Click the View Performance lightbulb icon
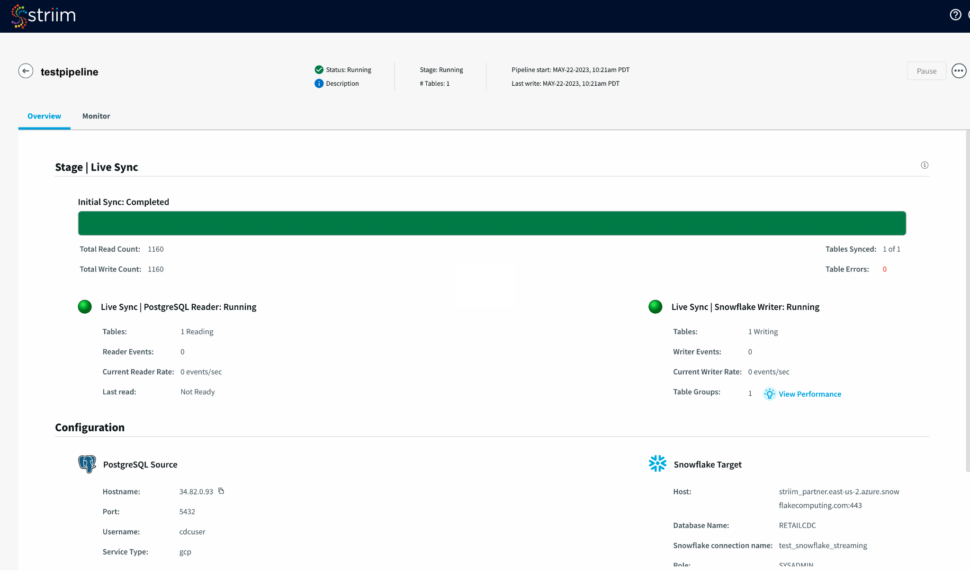Screen dimensions: 970x582 769,394
